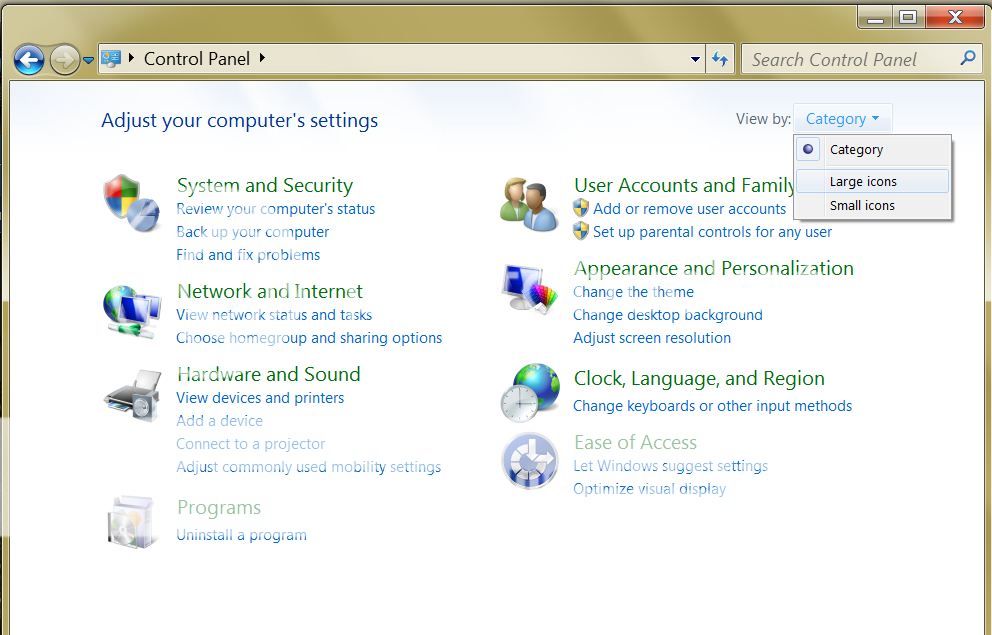Open Choose homegroup and sharing options
This screenshot has height=635, width=992.
pyautogui.click(x=309, y=338)
